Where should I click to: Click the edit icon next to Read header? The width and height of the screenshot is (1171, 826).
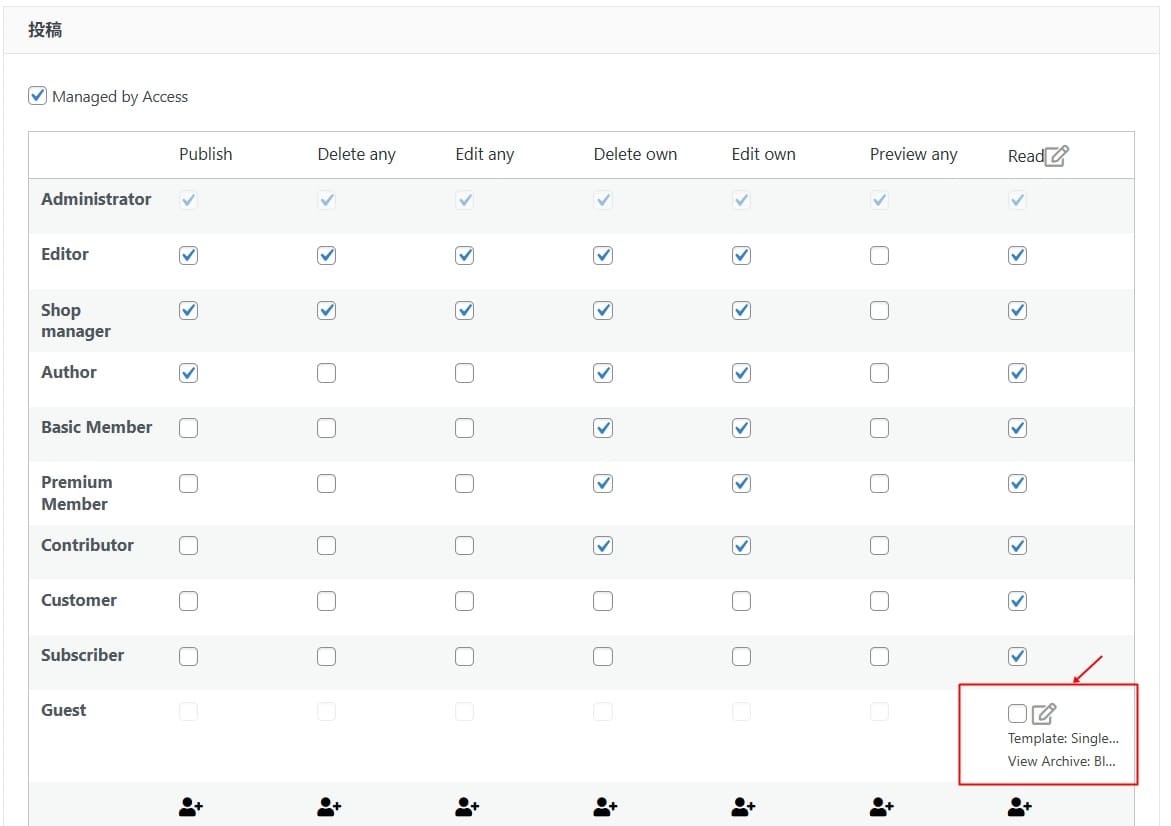point(1056,155)
